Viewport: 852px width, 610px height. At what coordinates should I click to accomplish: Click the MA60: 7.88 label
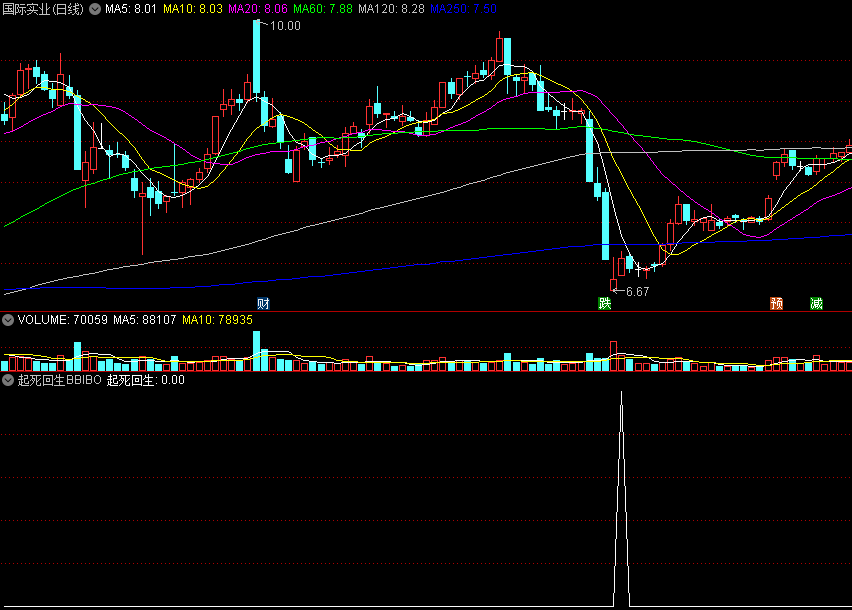tap(323, 9)
